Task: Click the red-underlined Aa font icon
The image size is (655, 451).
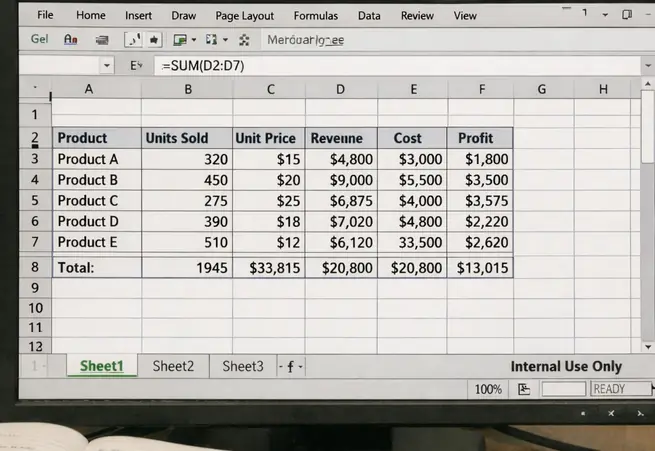Action: pos(71,40)
